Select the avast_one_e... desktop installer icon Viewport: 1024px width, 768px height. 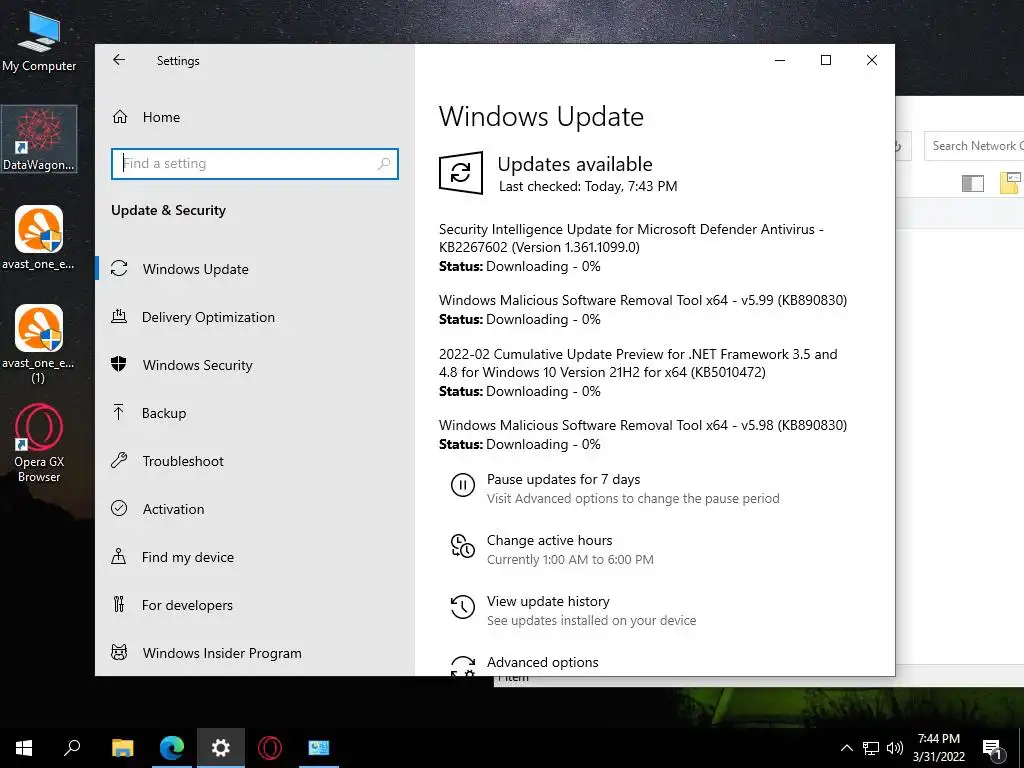click(39, 238)
